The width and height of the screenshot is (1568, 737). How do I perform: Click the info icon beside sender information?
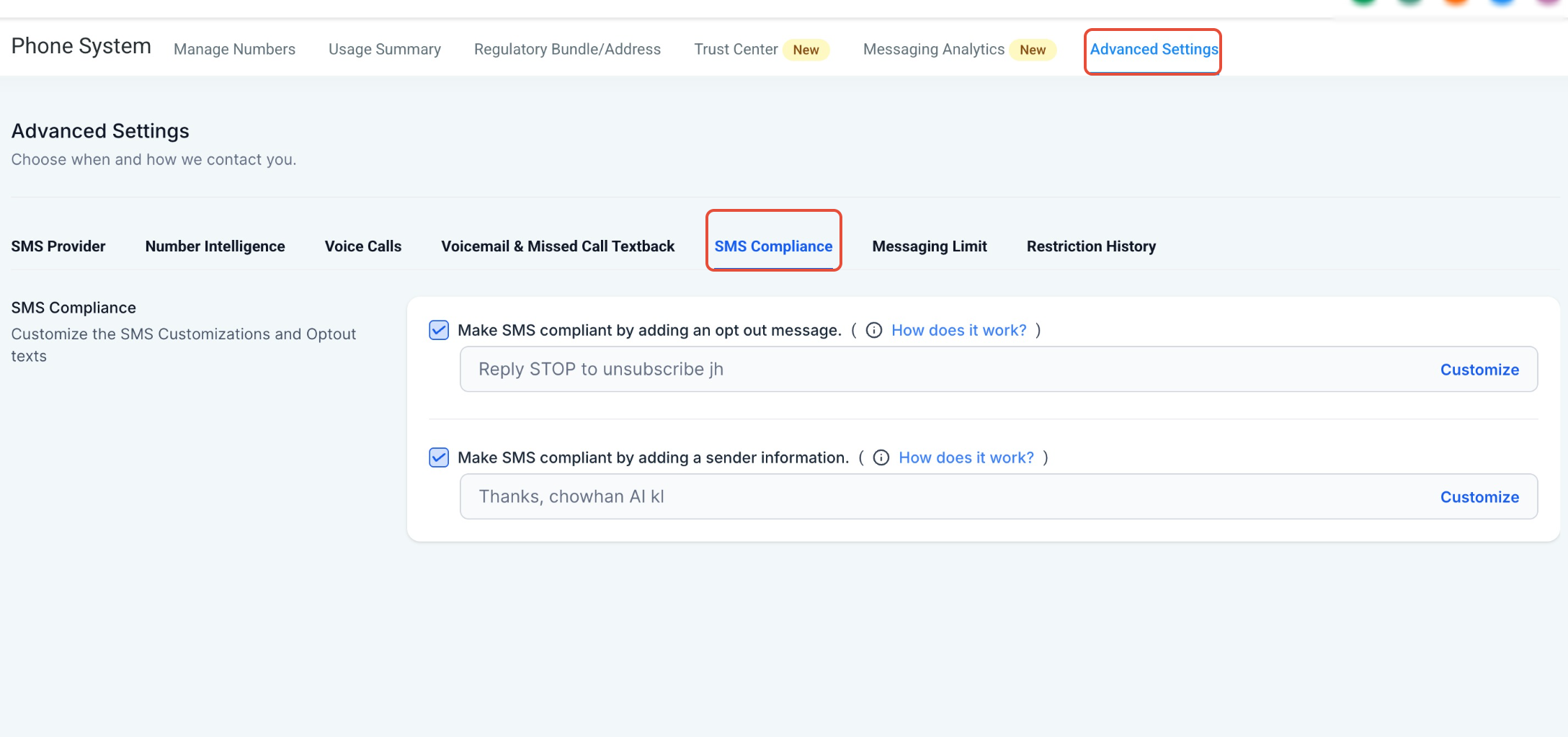(x=881, y=457)
